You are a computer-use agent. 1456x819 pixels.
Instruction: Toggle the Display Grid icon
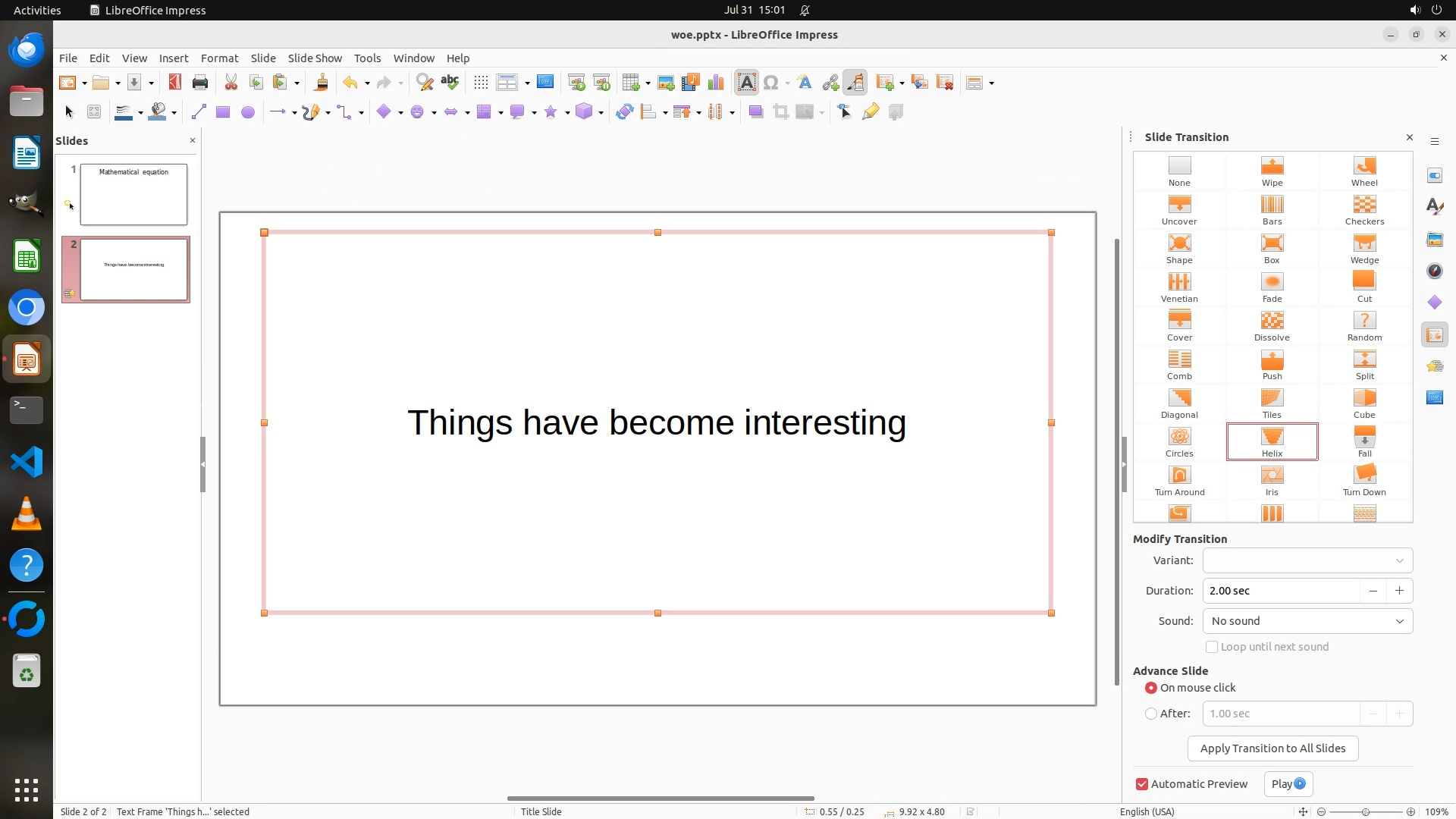[481, 83]
